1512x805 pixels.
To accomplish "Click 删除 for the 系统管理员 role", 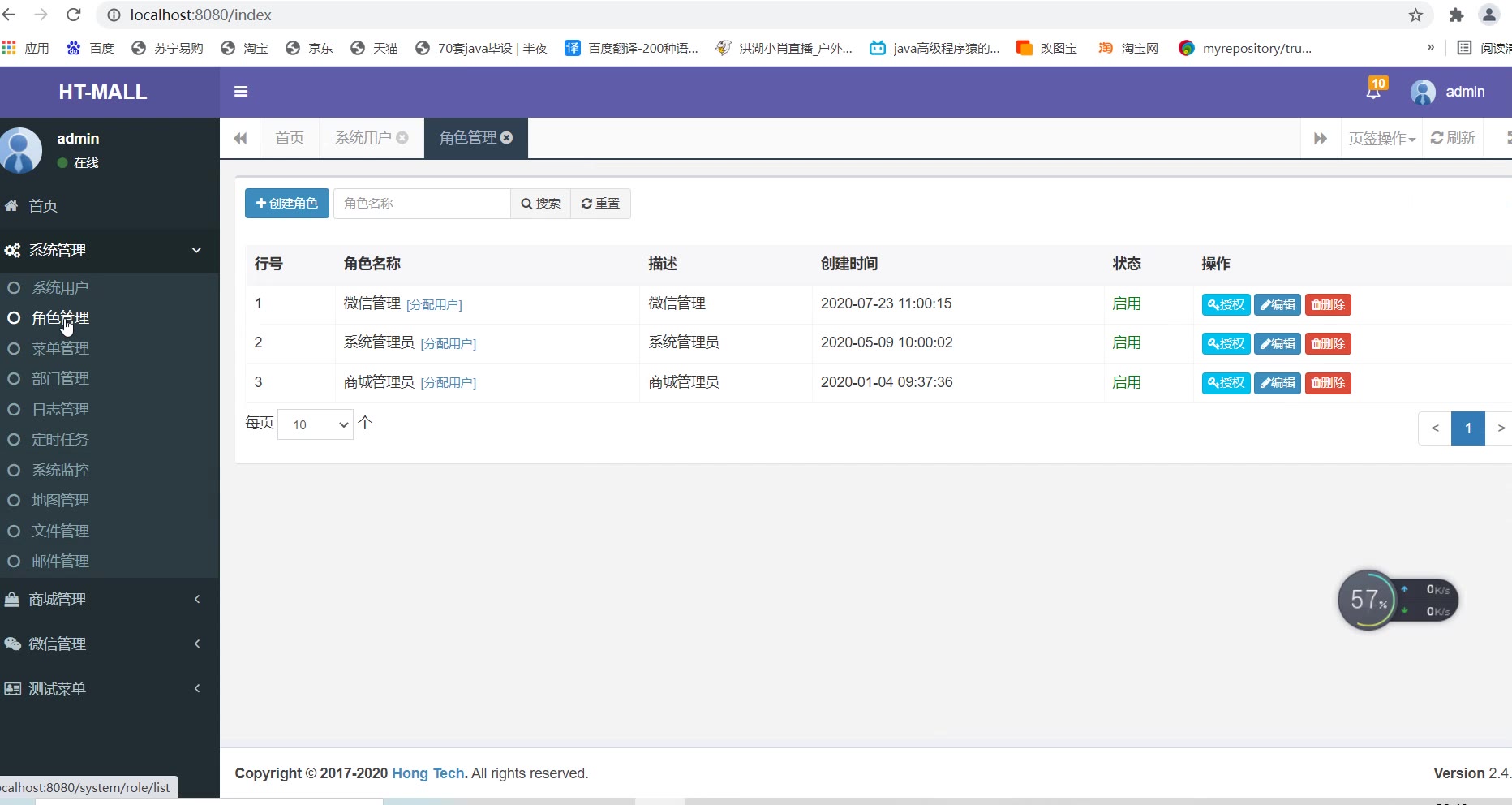I will pyautogui.click(x=1328, y=344).
